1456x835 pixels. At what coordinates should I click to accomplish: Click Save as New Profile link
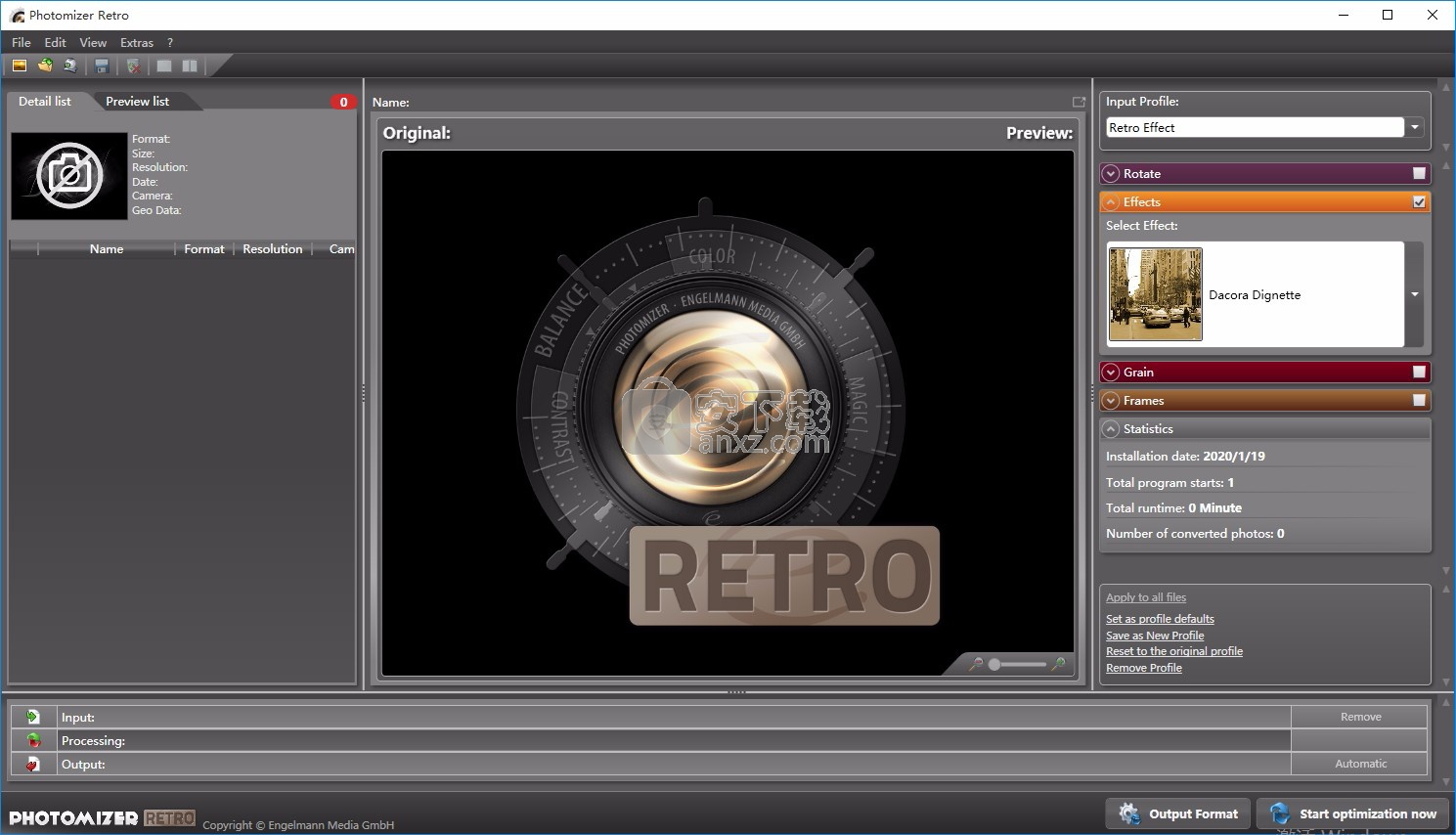pyautogui.click(x=1155, y=636)
